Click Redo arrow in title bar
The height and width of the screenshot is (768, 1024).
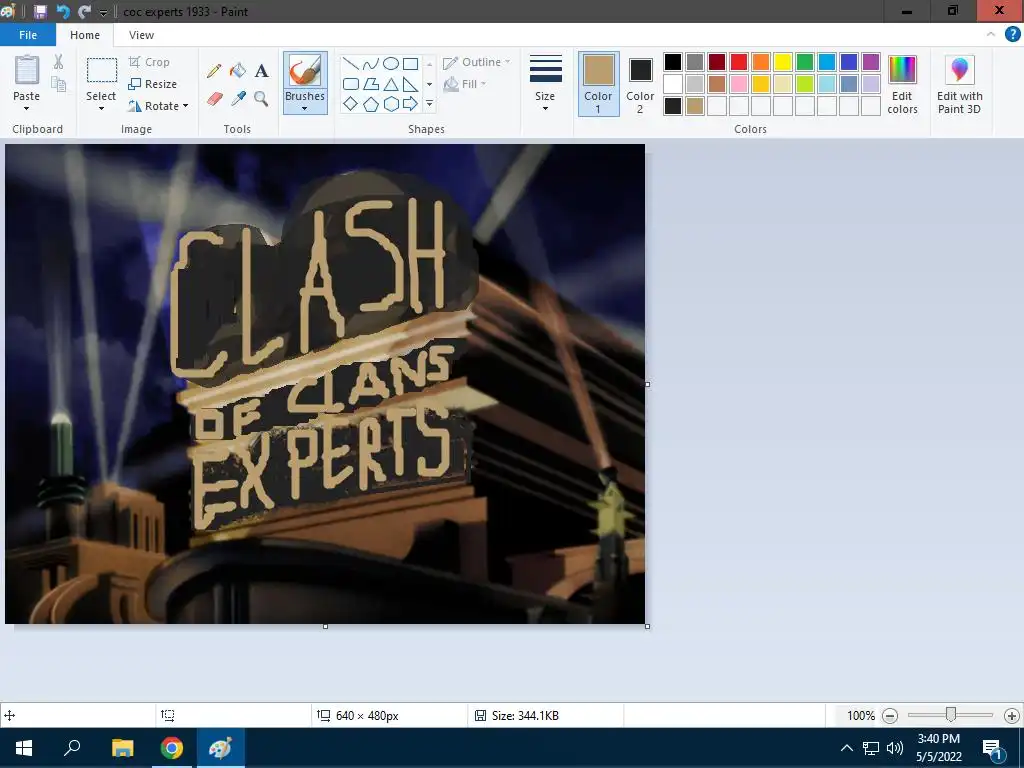(84, 12)
